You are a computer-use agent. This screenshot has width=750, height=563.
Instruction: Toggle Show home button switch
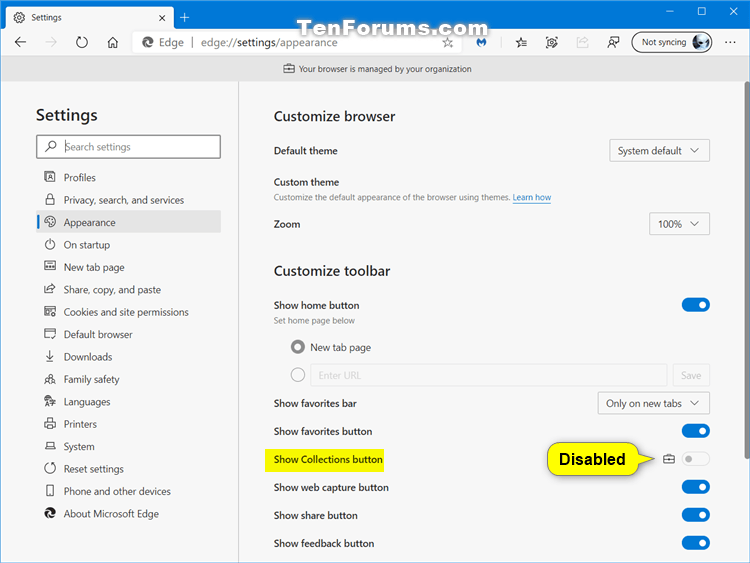pyautogui.click(x=695, y=305)
